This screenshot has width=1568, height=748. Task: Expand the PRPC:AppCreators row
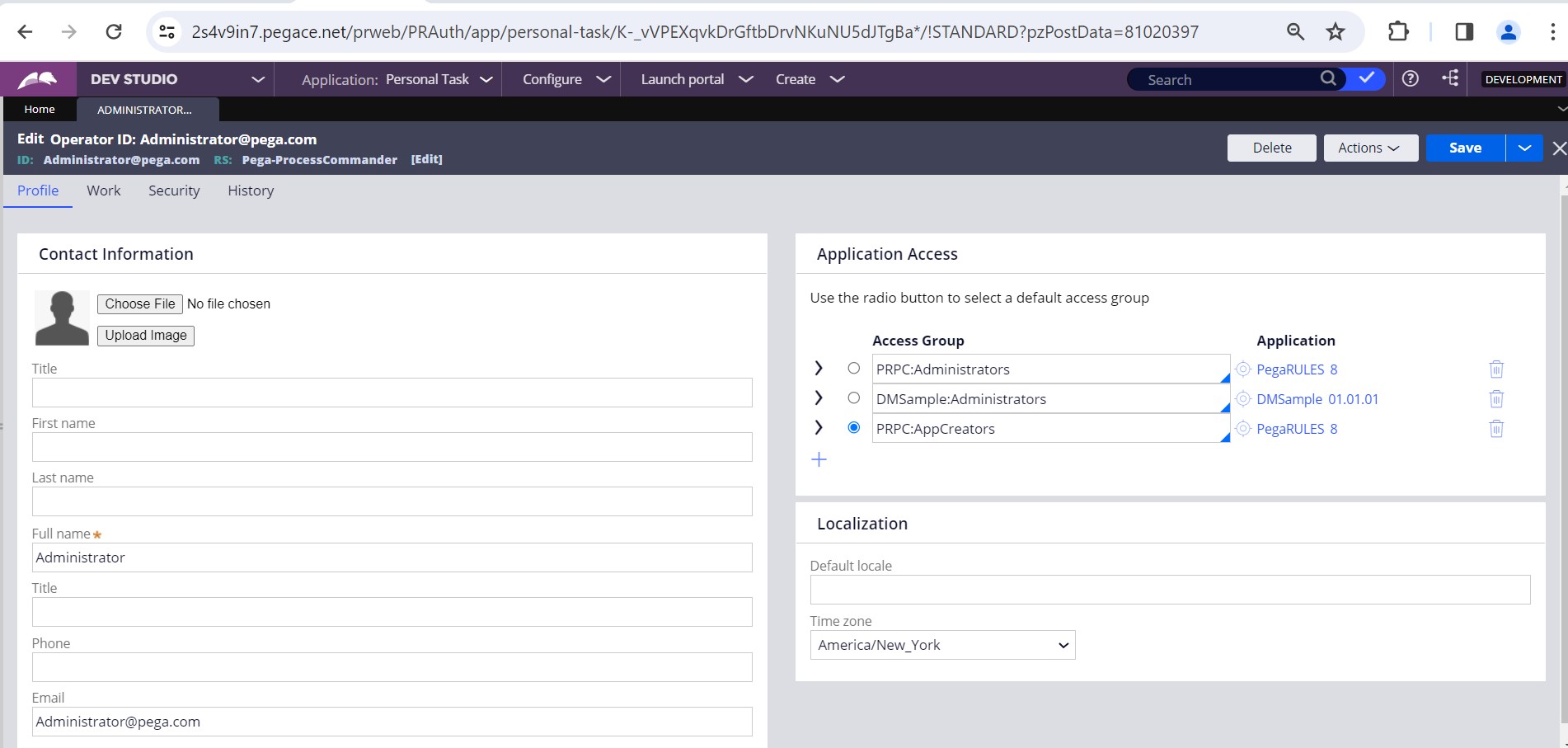[x=819, y=427]
